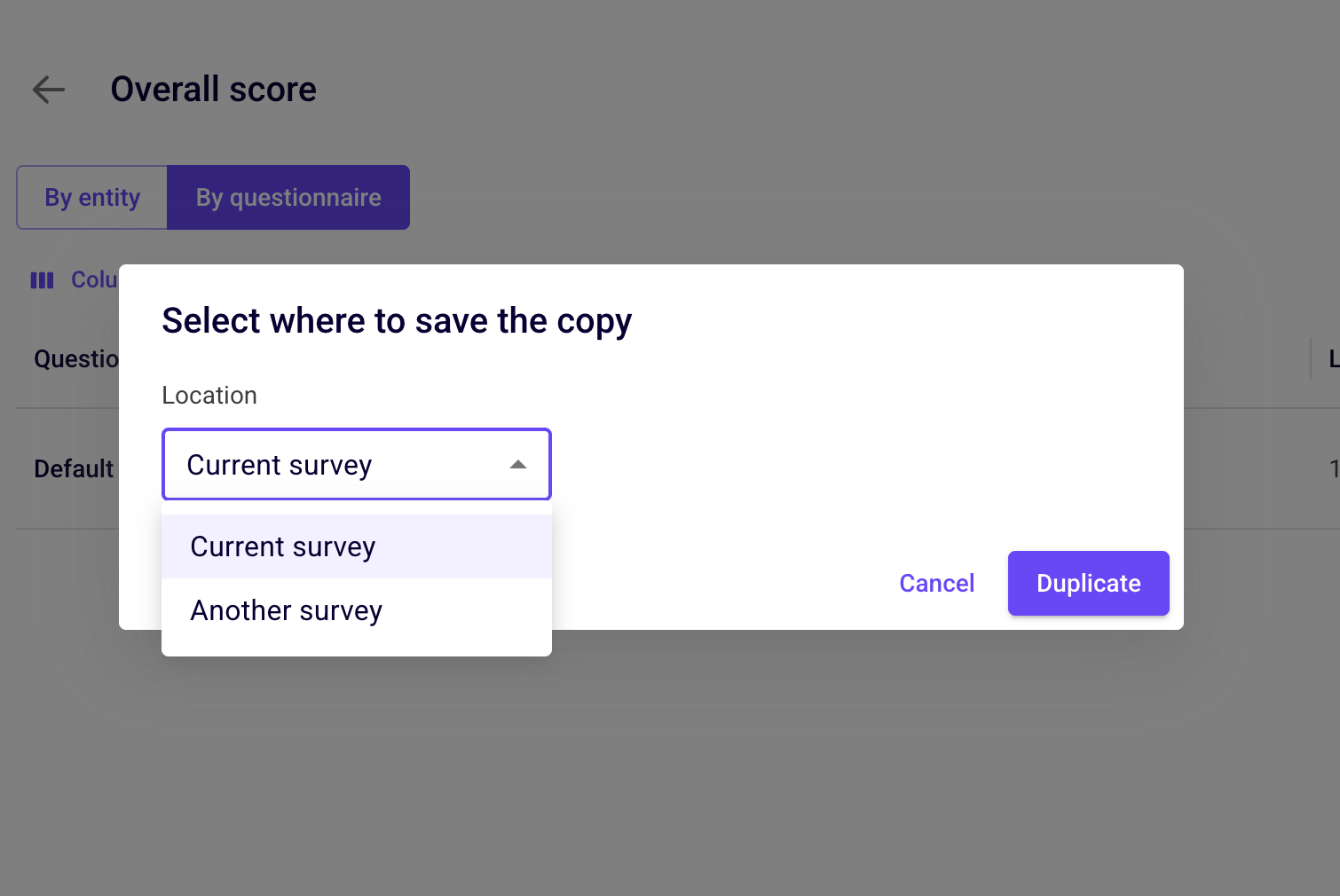
Task: Click the column divider line near right header
Action: 1311,358
